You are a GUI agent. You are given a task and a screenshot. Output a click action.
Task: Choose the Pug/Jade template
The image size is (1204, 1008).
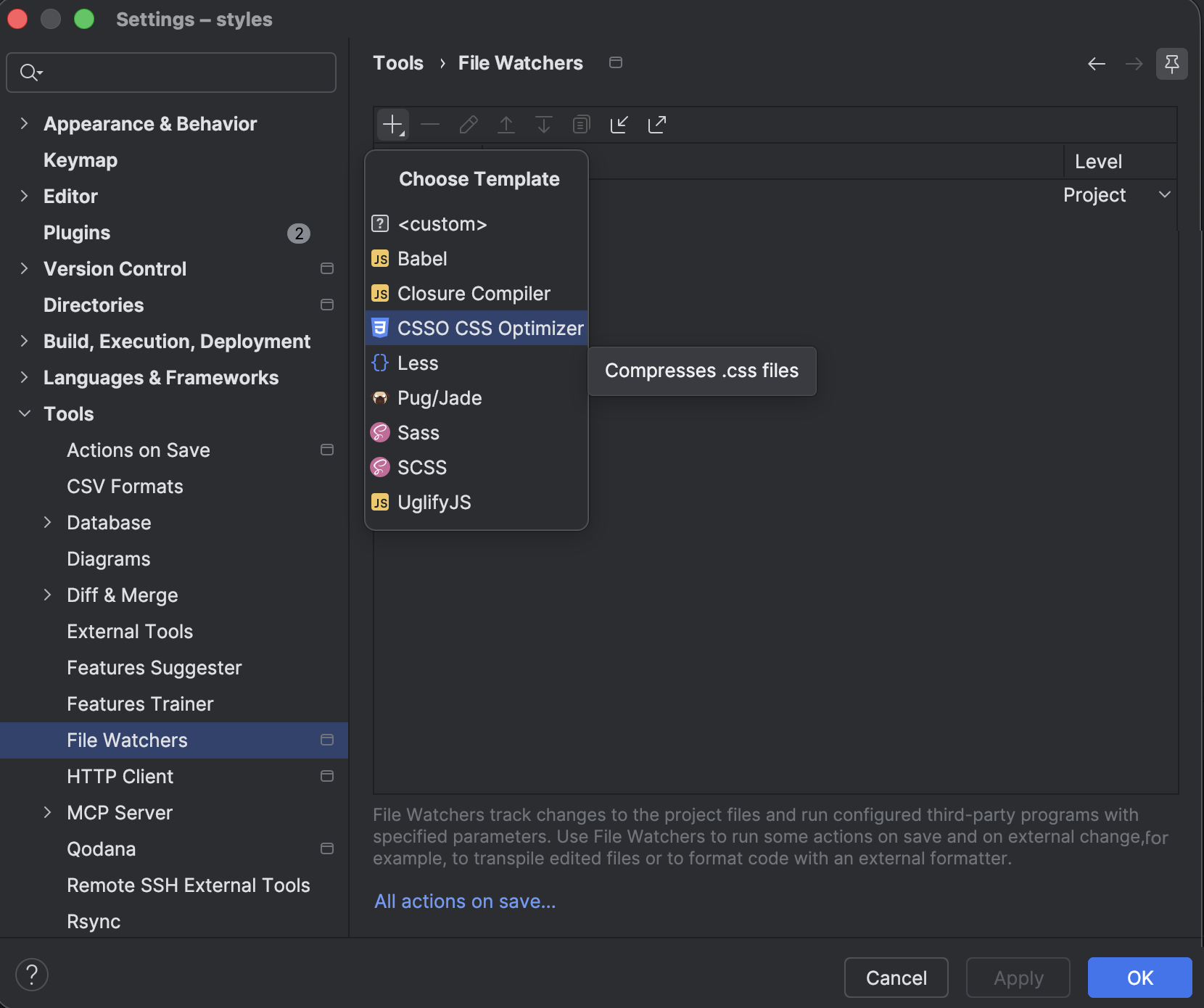pyautogui.click(x=477, y=398)
